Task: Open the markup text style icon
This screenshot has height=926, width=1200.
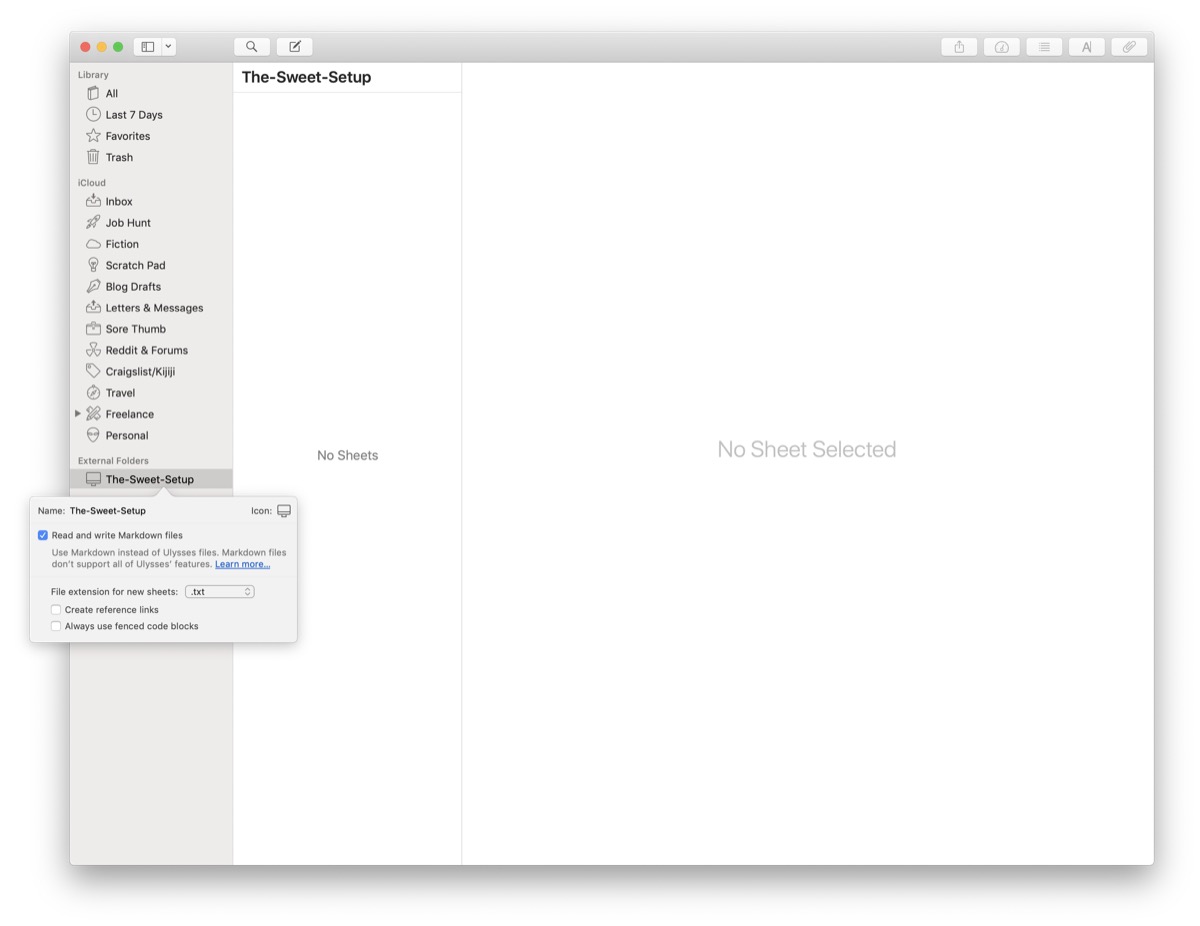Action: (1087, 47)
